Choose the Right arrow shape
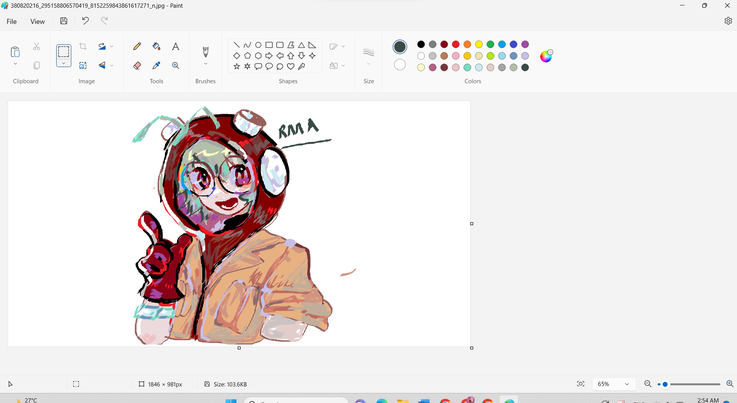 (x=269, y=55)
